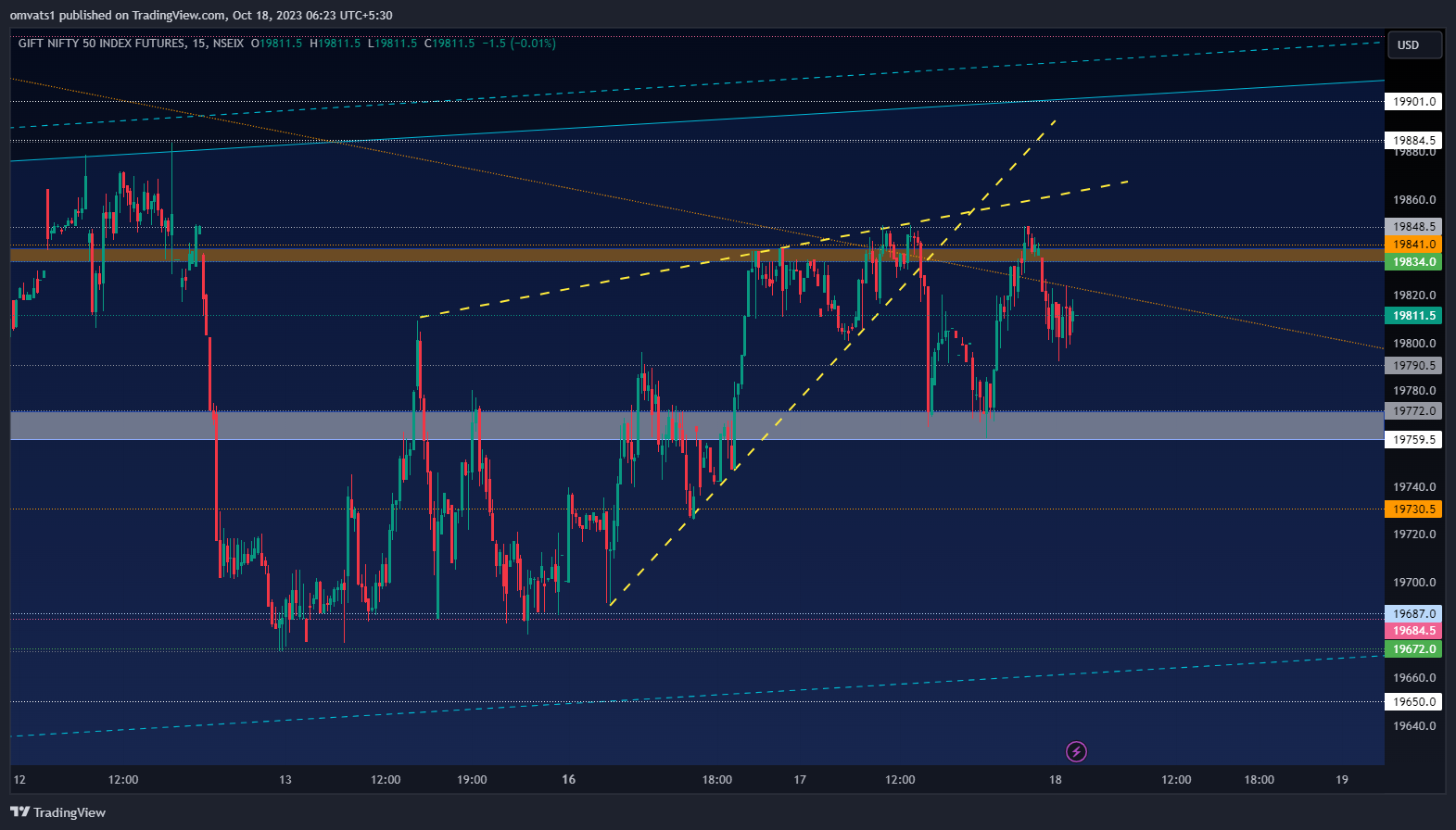
Task: Click the TradingView logo at bottom
Action: [x=58, y=812]
